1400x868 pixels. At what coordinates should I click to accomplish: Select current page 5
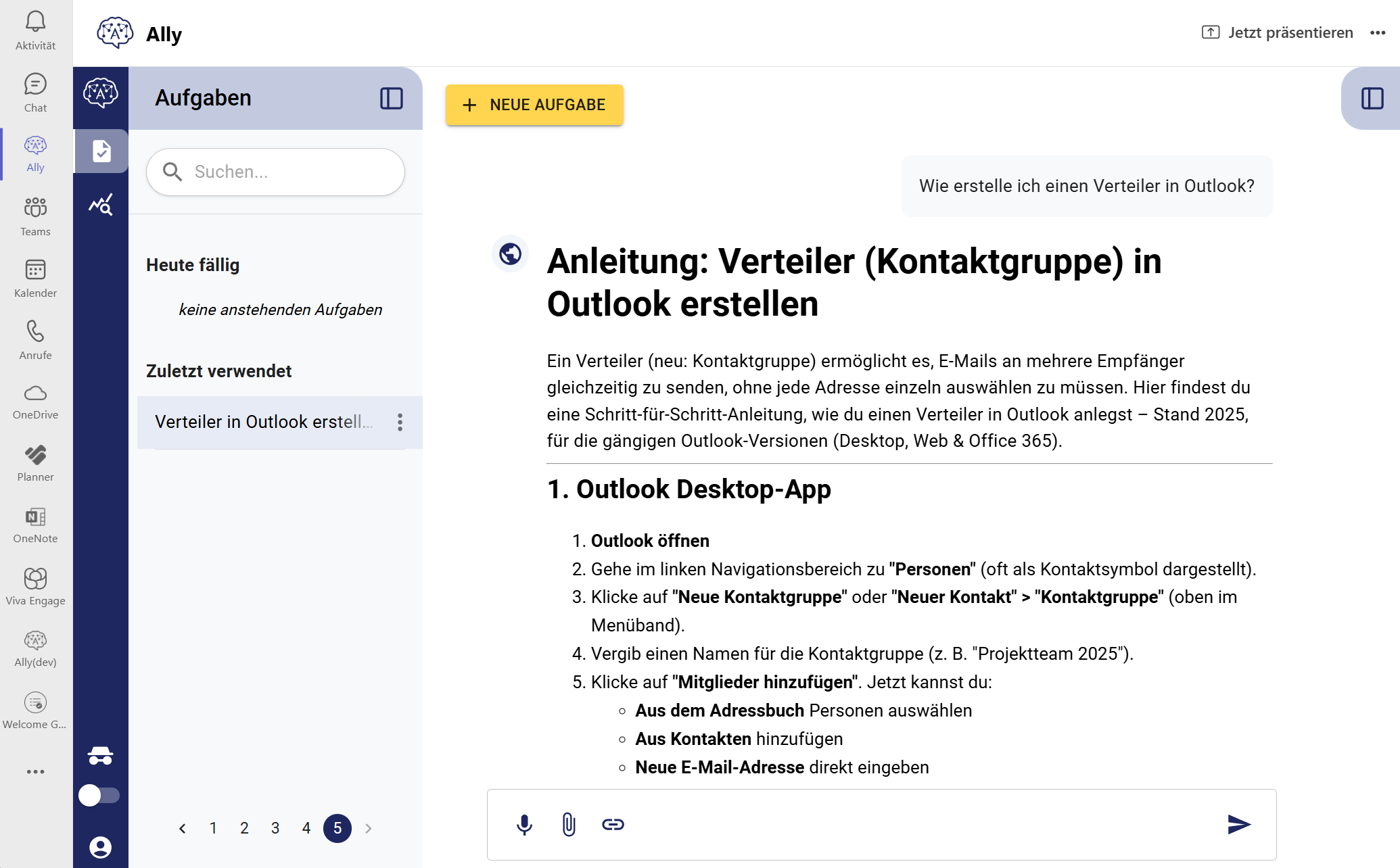click(337, 828)
